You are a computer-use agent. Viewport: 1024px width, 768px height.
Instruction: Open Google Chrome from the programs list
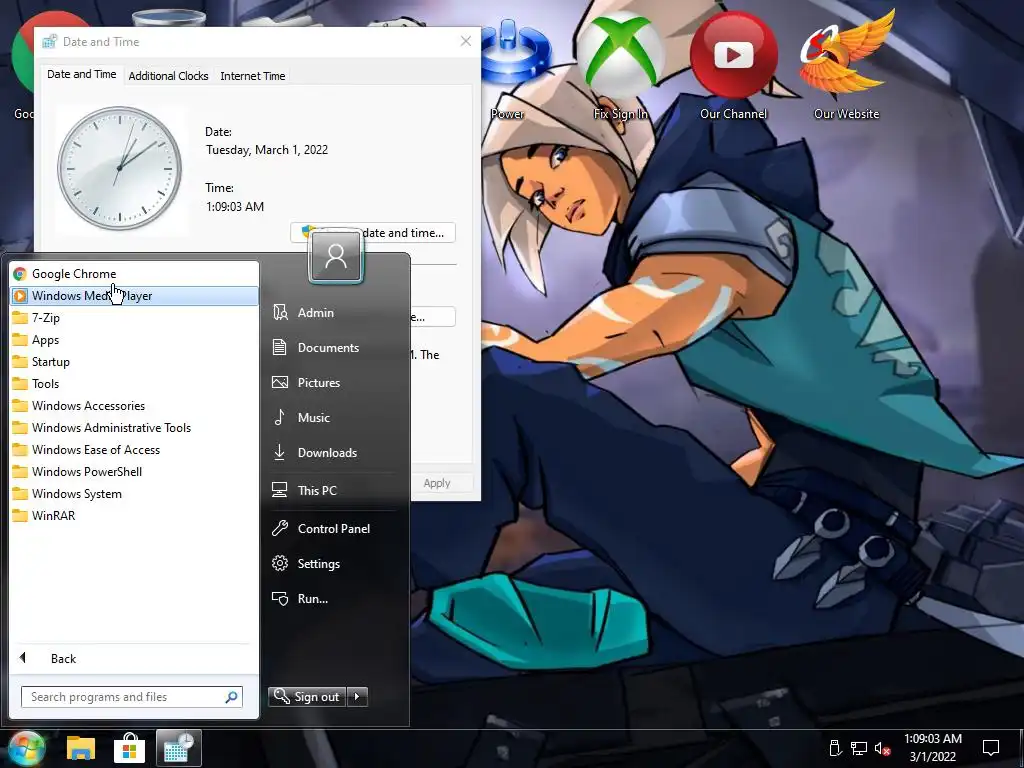[134, 274]
